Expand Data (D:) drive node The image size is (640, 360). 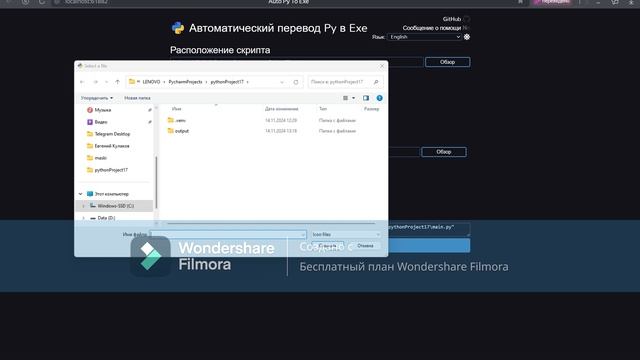click(83, 218)
